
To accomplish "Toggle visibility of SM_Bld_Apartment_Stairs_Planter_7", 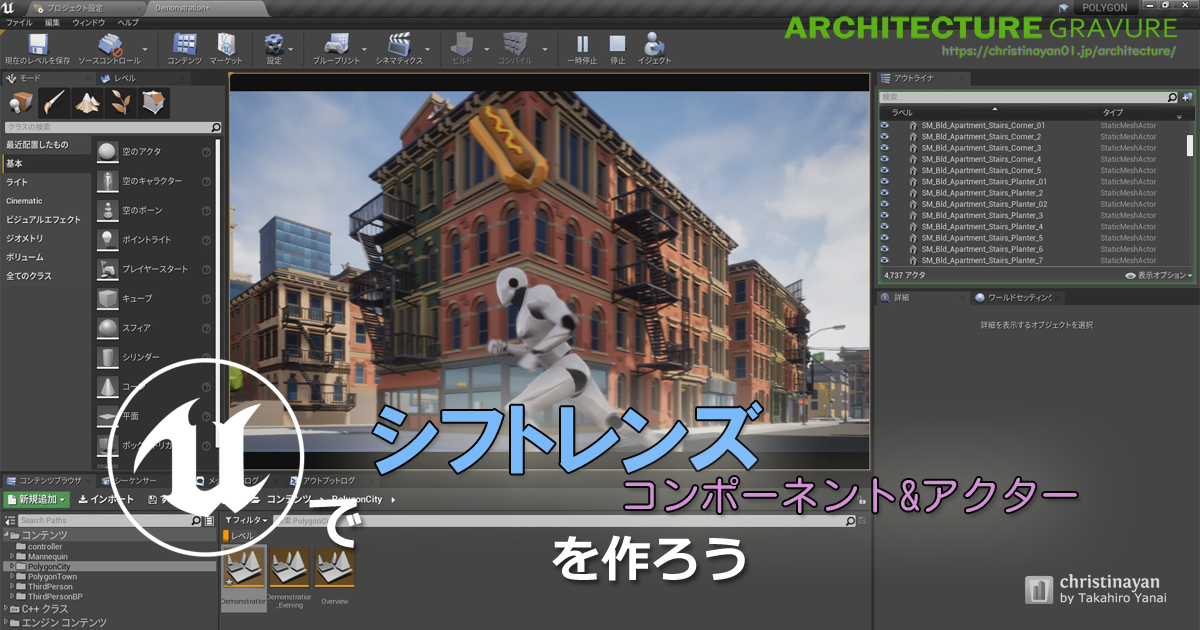I will pyautogui.click(x=884, y=260).
